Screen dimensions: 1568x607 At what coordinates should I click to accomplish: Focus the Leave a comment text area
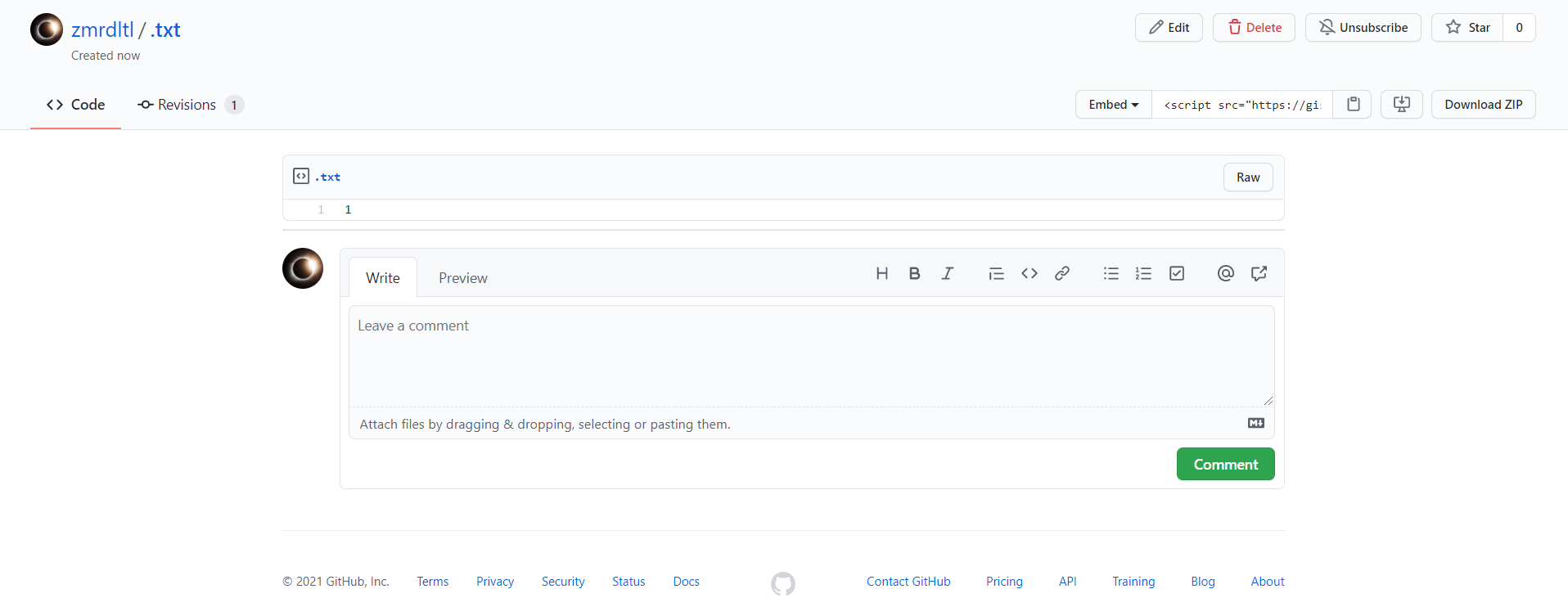[x=811, y=357]
